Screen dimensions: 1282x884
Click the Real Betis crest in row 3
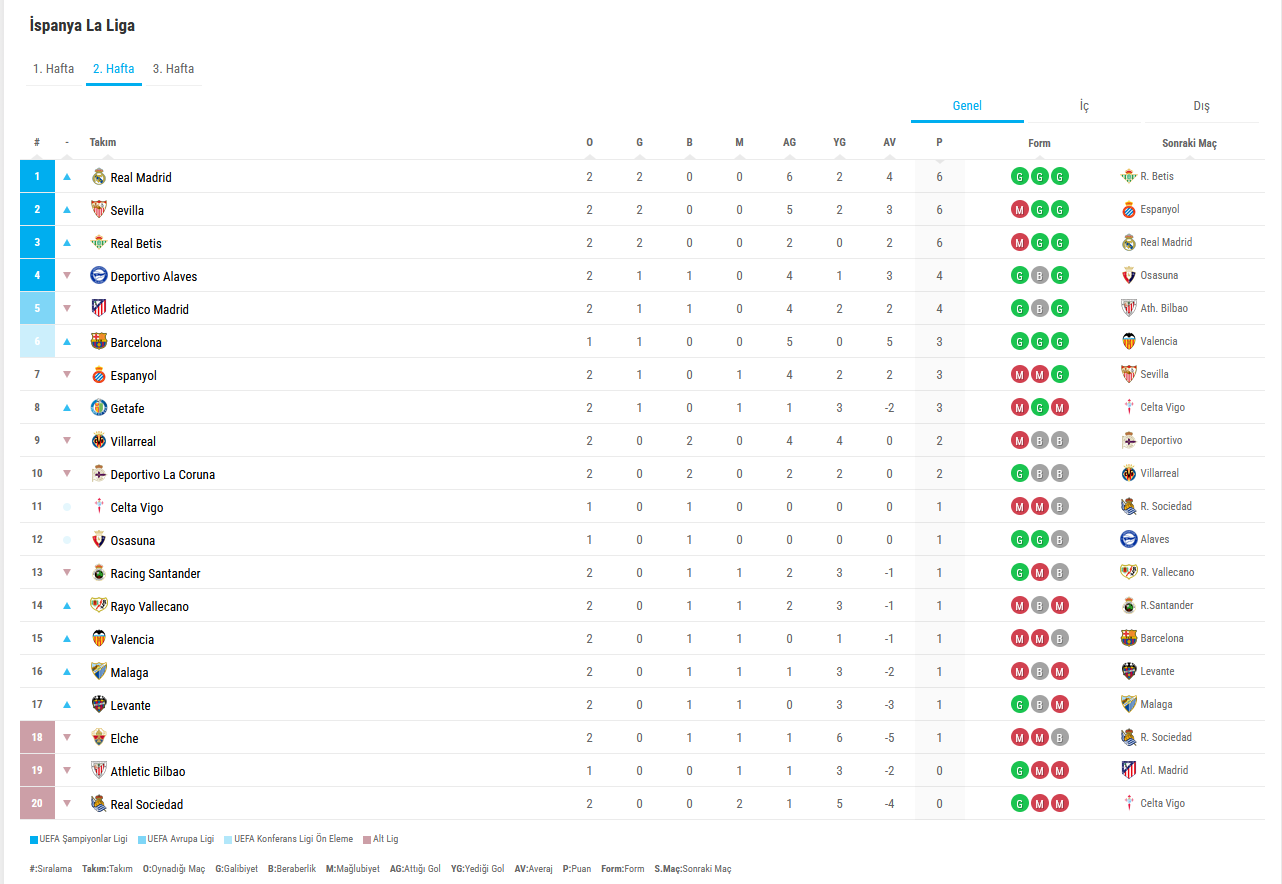tap(98, 243)
